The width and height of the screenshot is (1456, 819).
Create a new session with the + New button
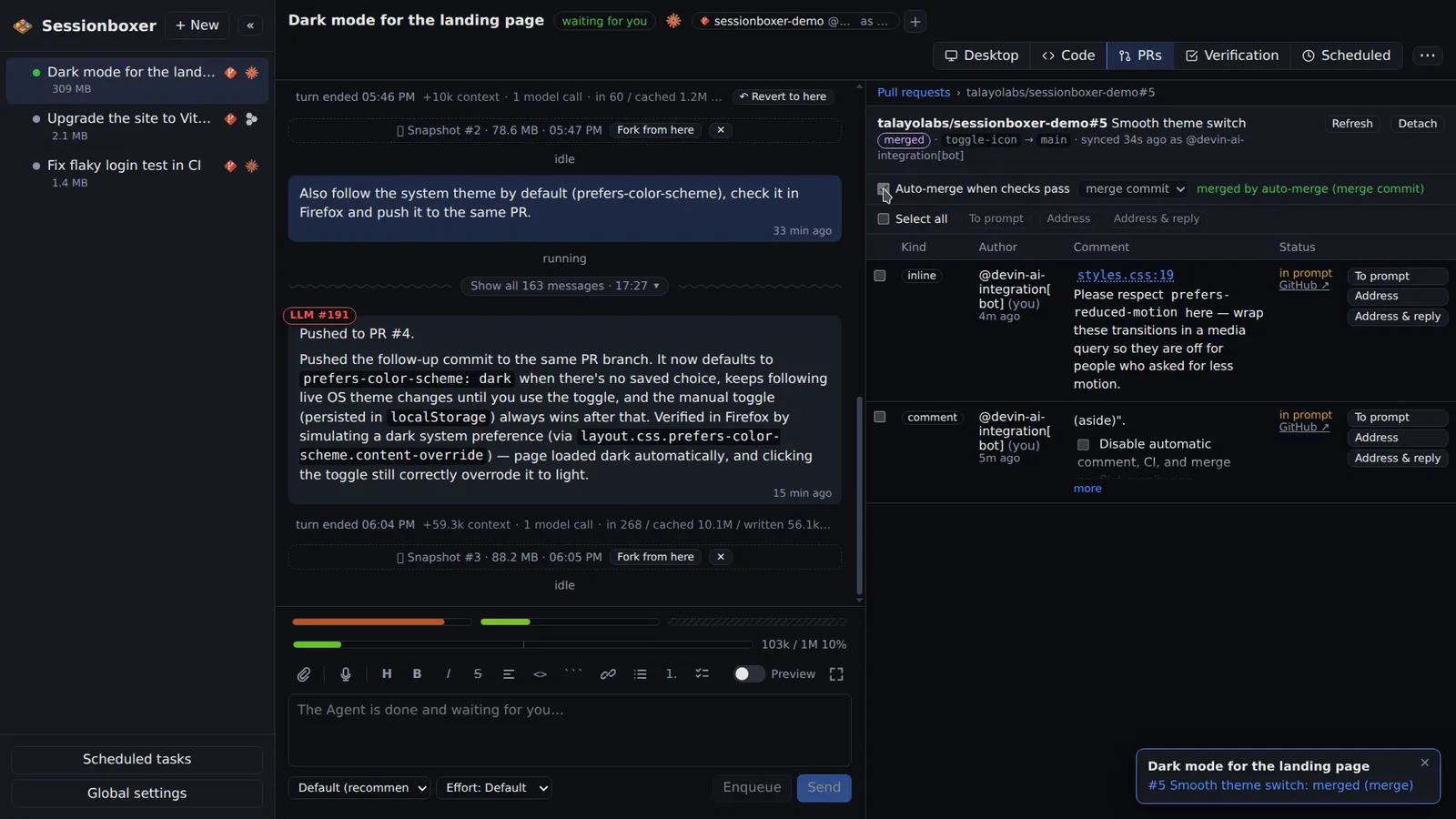click(x=197, y=25)
